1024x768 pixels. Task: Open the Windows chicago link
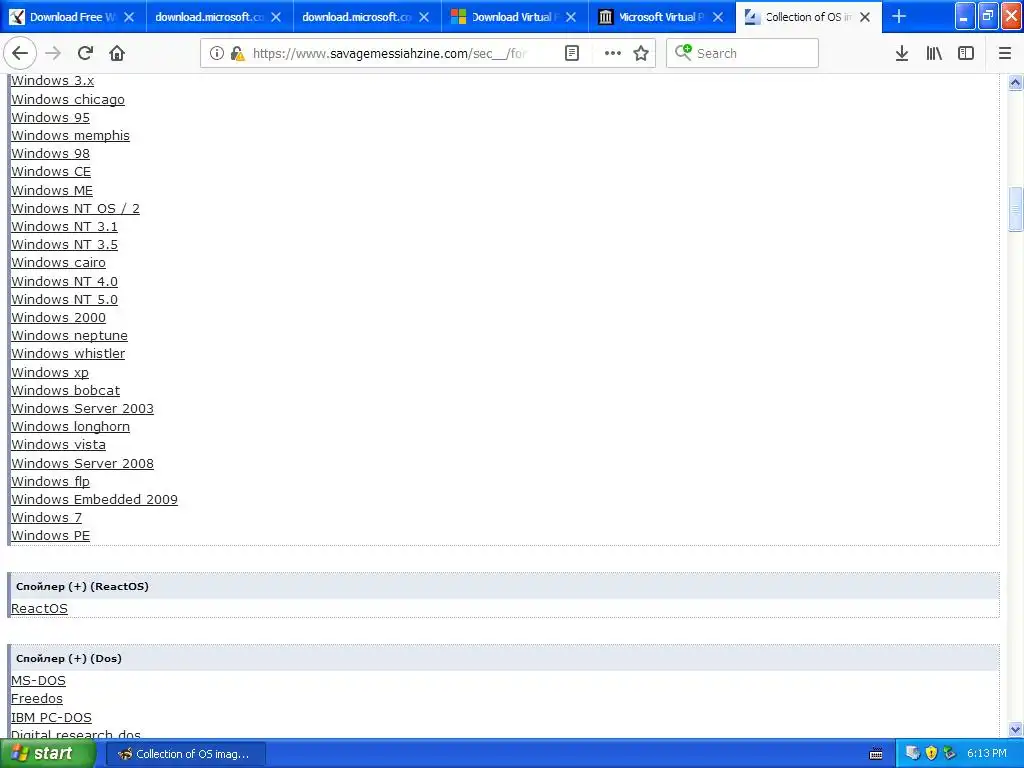pyautogui.click(x=68, y=99)
